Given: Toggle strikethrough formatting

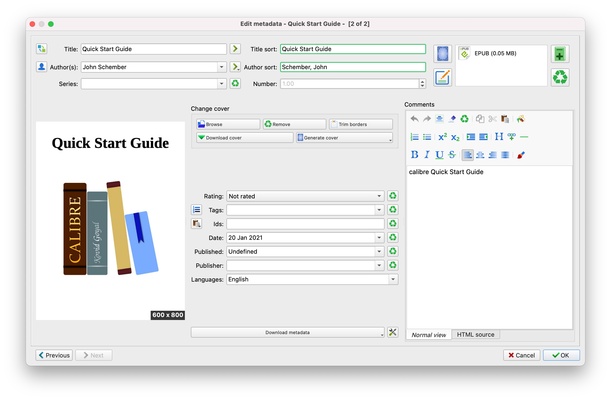Looking at the screenshot, I should tap(452, 155).
